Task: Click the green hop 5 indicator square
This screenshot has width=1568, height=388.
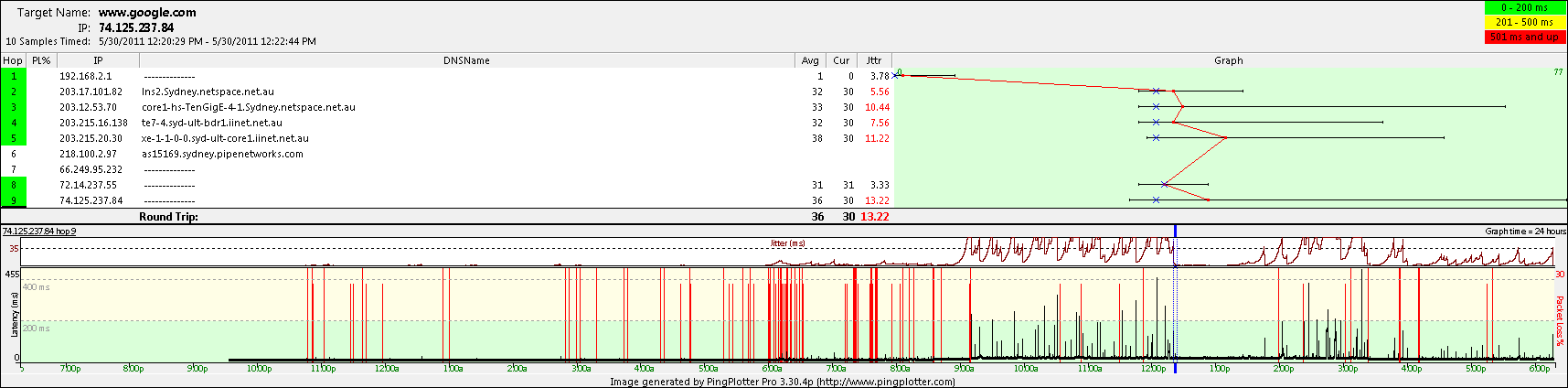Action: (x=14, y=138)
